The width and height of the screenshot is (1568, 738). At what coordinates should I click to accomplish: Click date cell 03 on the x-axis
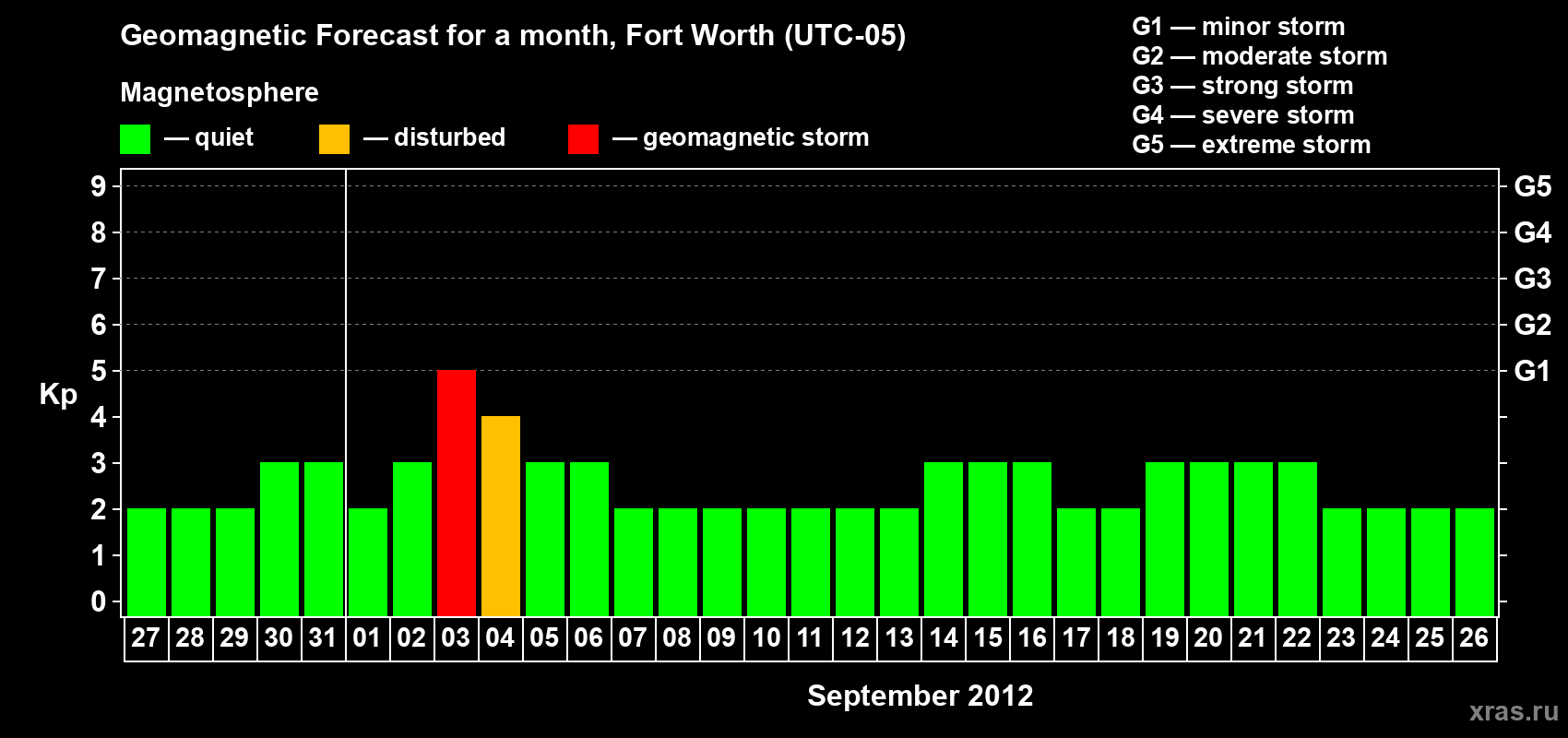456,638
